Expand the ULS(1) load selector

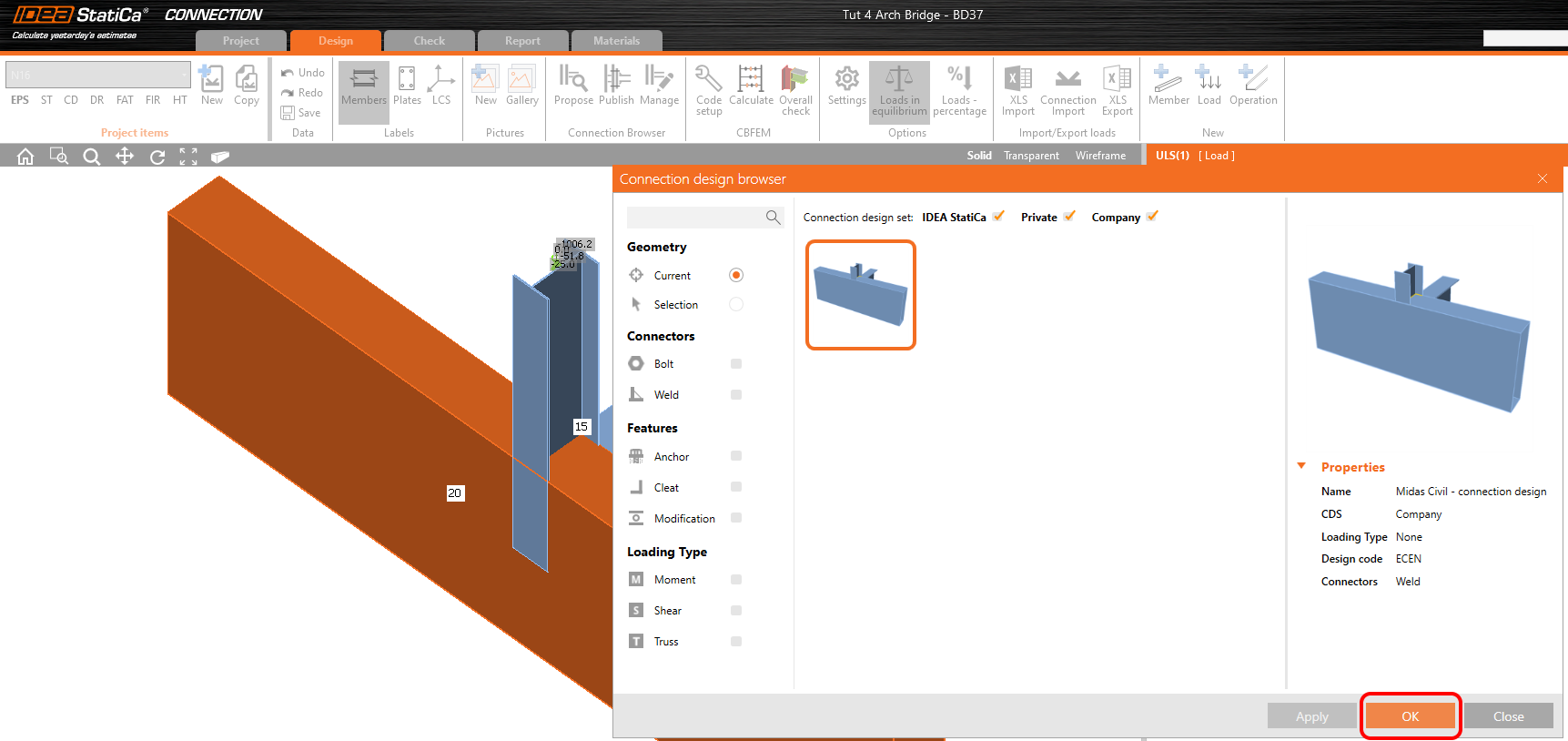click(1172, 156)
